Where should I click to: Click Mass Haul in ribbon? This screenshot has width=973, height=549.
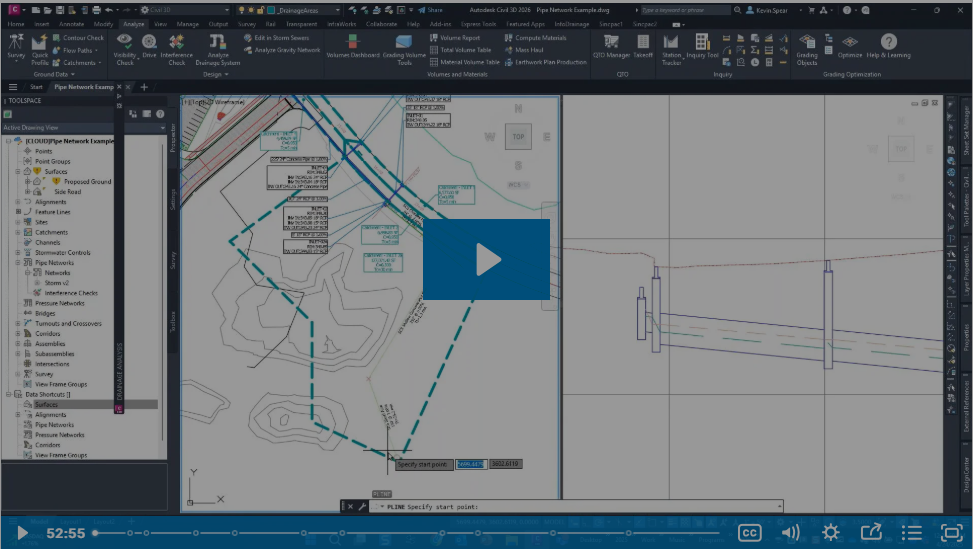click(x=524, y=50)
